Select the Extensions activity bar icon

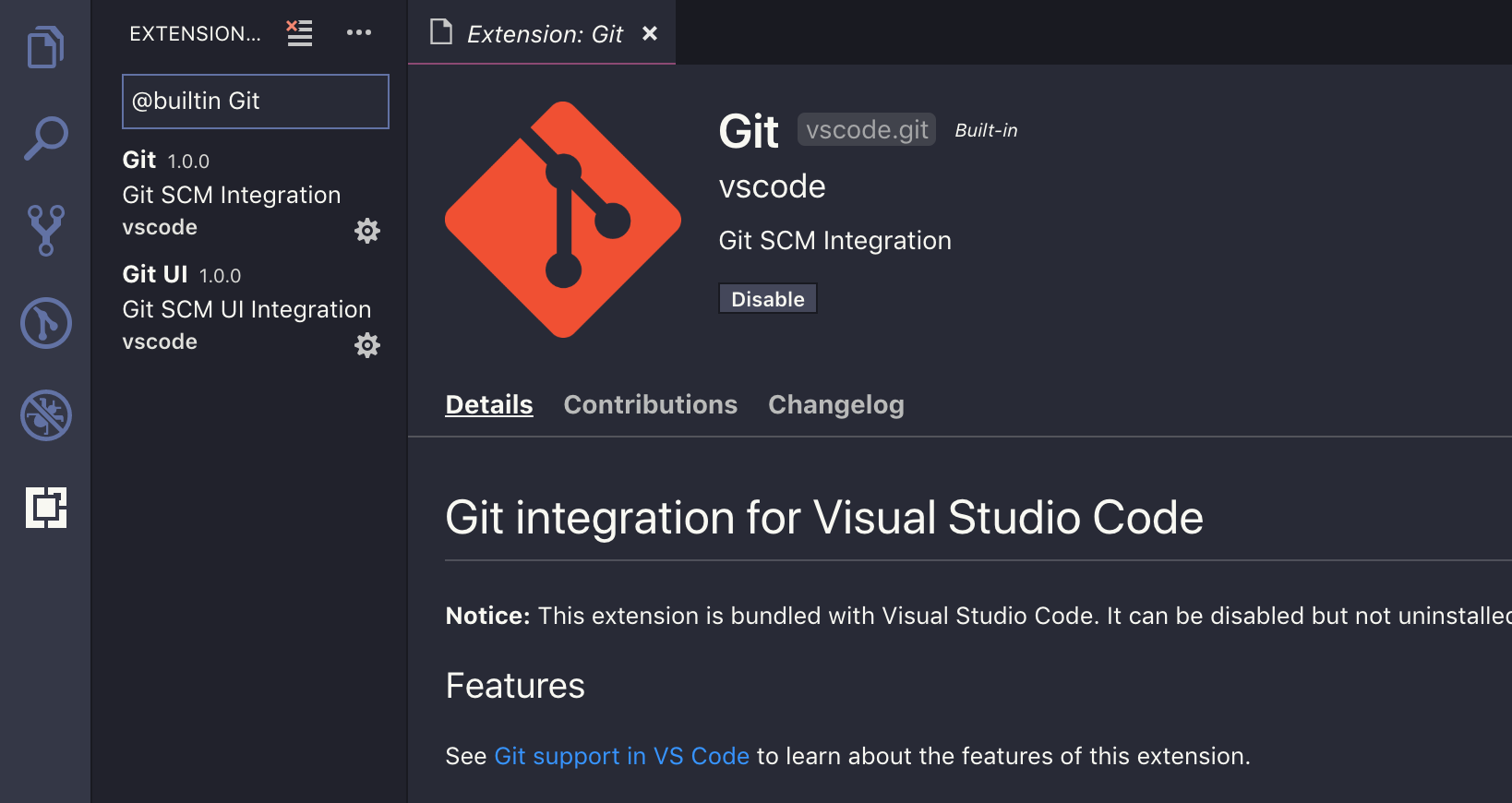(x=45, y=508)
